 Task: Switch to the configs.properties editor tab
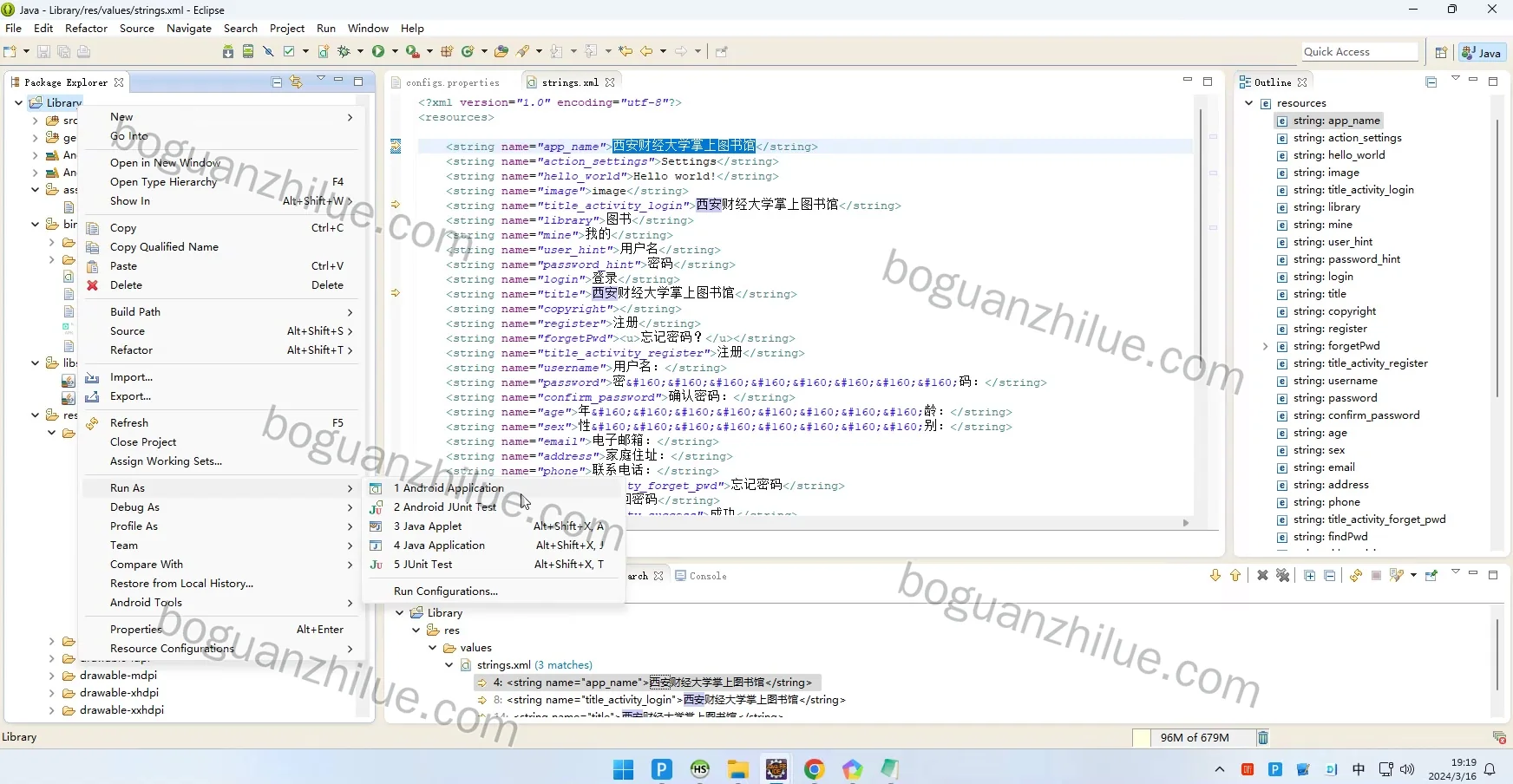coord(452,82)
